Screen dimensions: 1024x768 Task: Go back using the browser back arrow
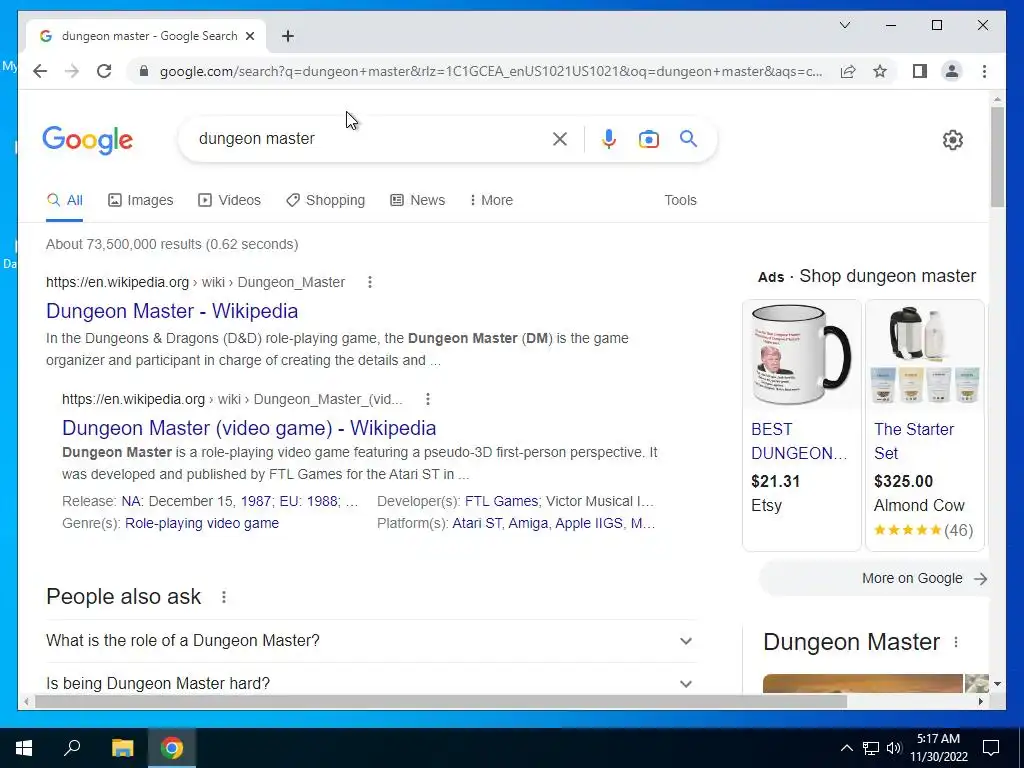pos(40,71)
